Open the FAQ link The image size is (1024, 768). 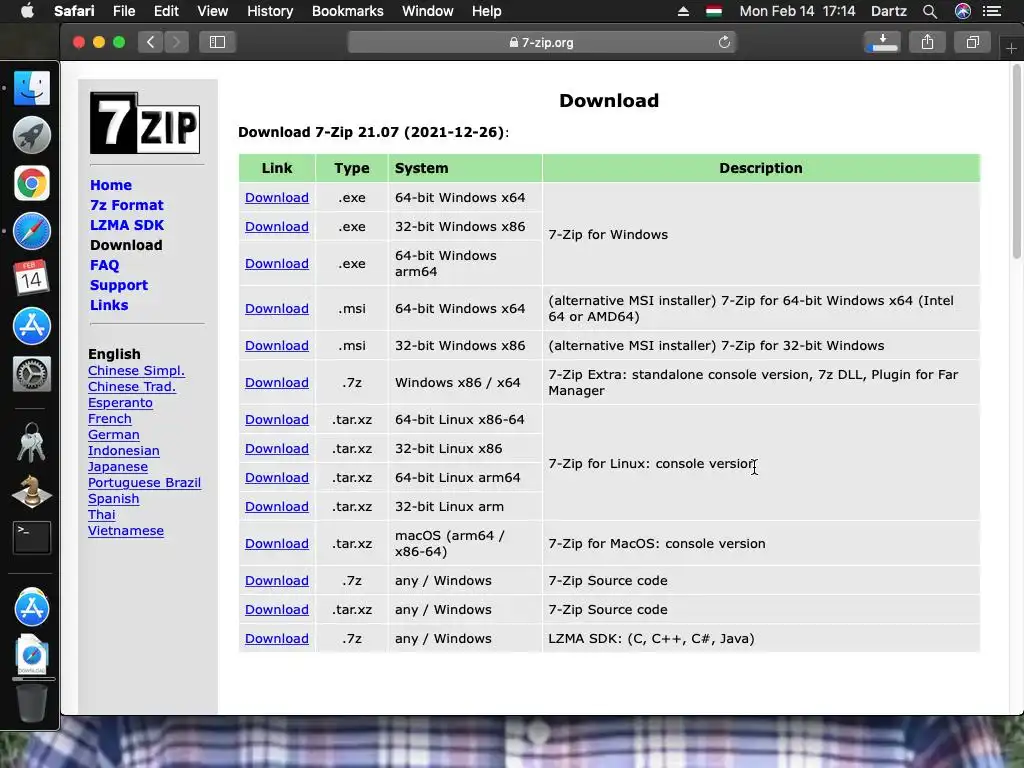[104, 265]
